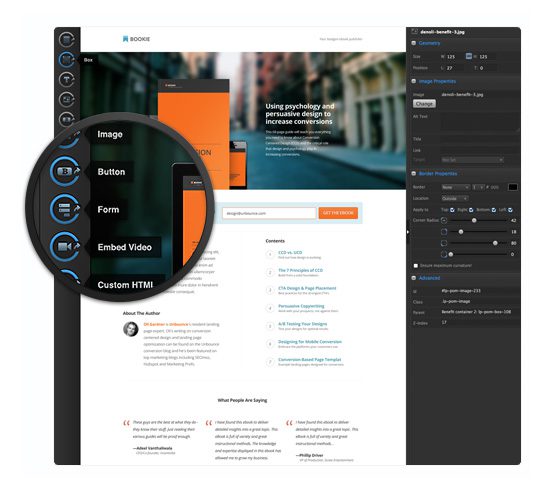The width and height of the screenshot is (550, 490).
Task: Click the Embed Video widget icon in magnifier
Action: (x=65, y=247)
